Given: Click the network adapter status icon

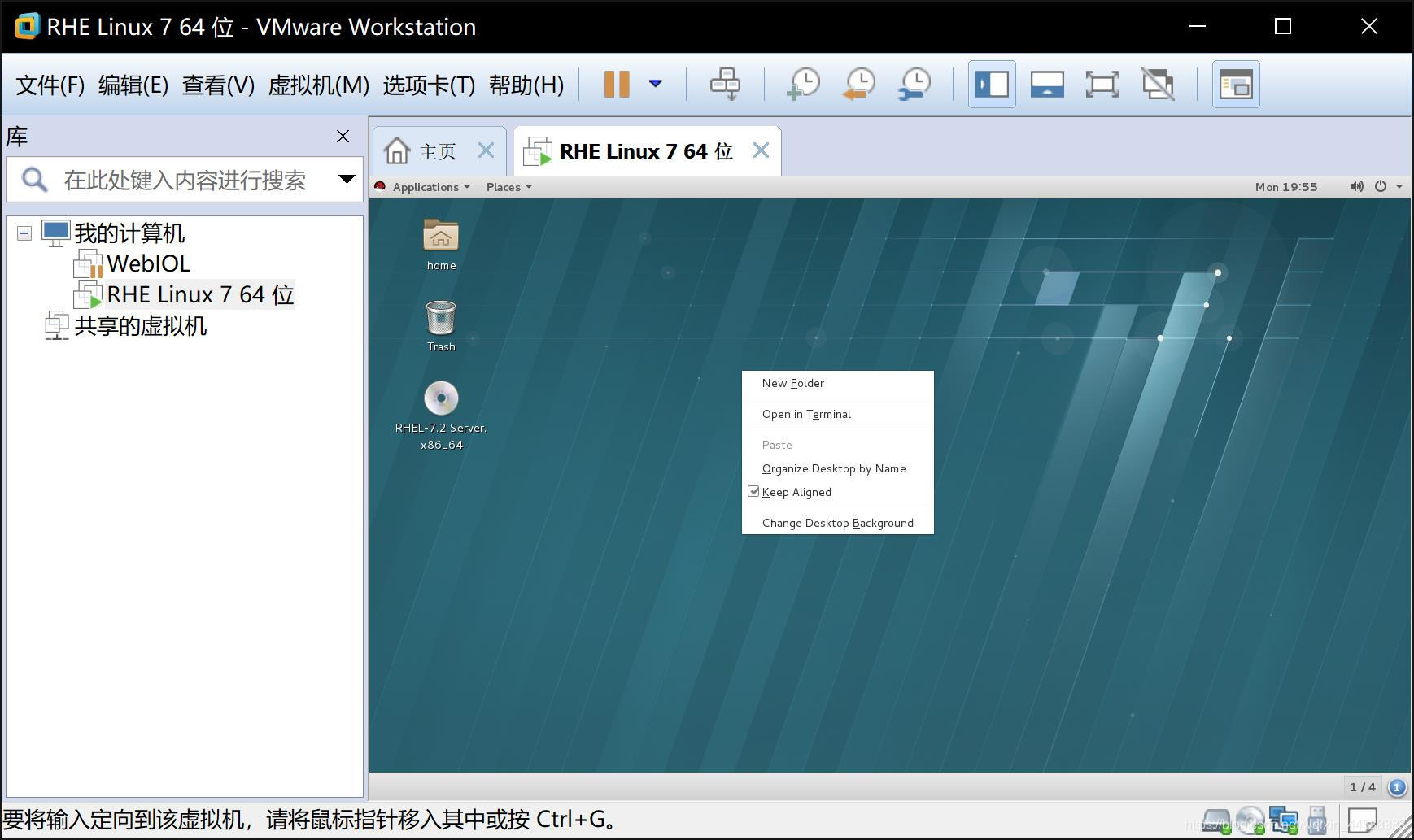Looking at the screenshot, I should pyautogui.click(x=1284, y=820).
